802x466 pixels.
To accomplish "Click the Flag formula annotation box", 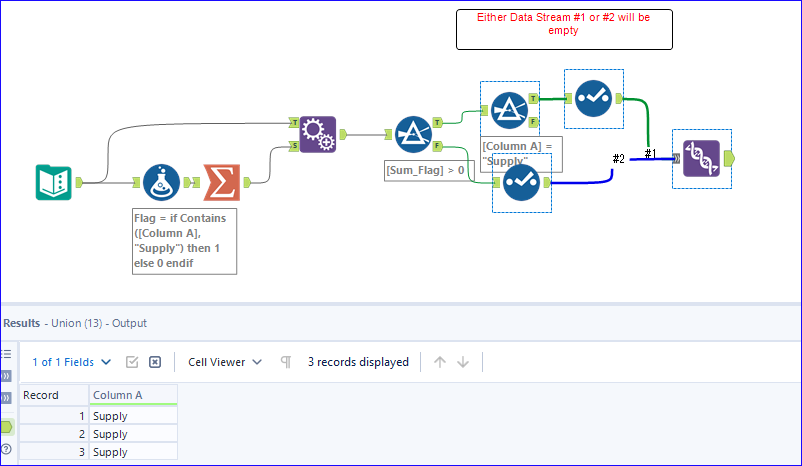I will (x=185, y=241).
